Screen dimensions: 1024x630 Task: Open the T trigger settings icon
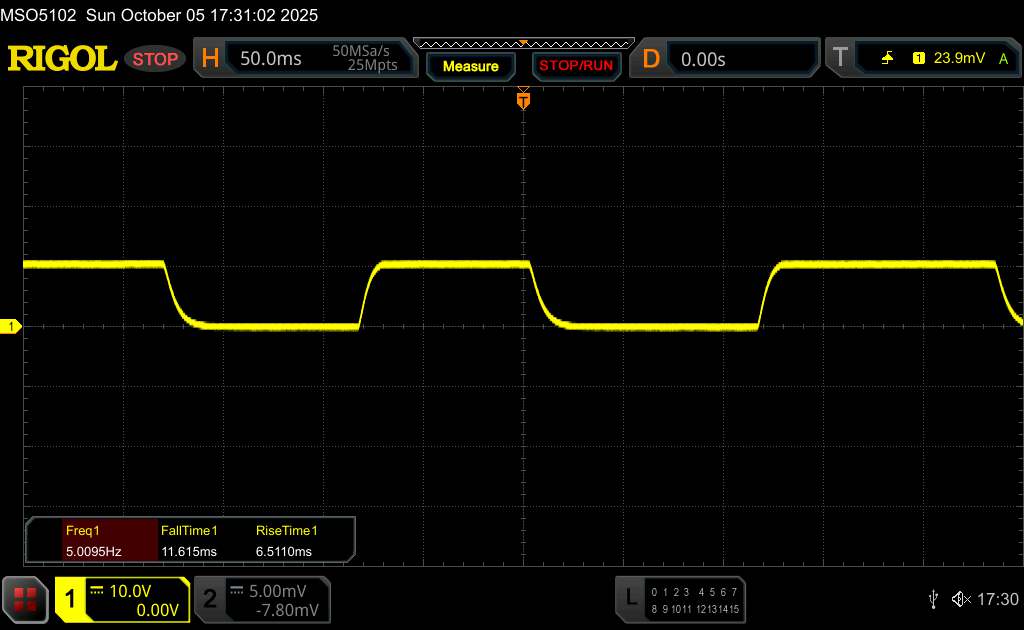(x=839, y=59)
